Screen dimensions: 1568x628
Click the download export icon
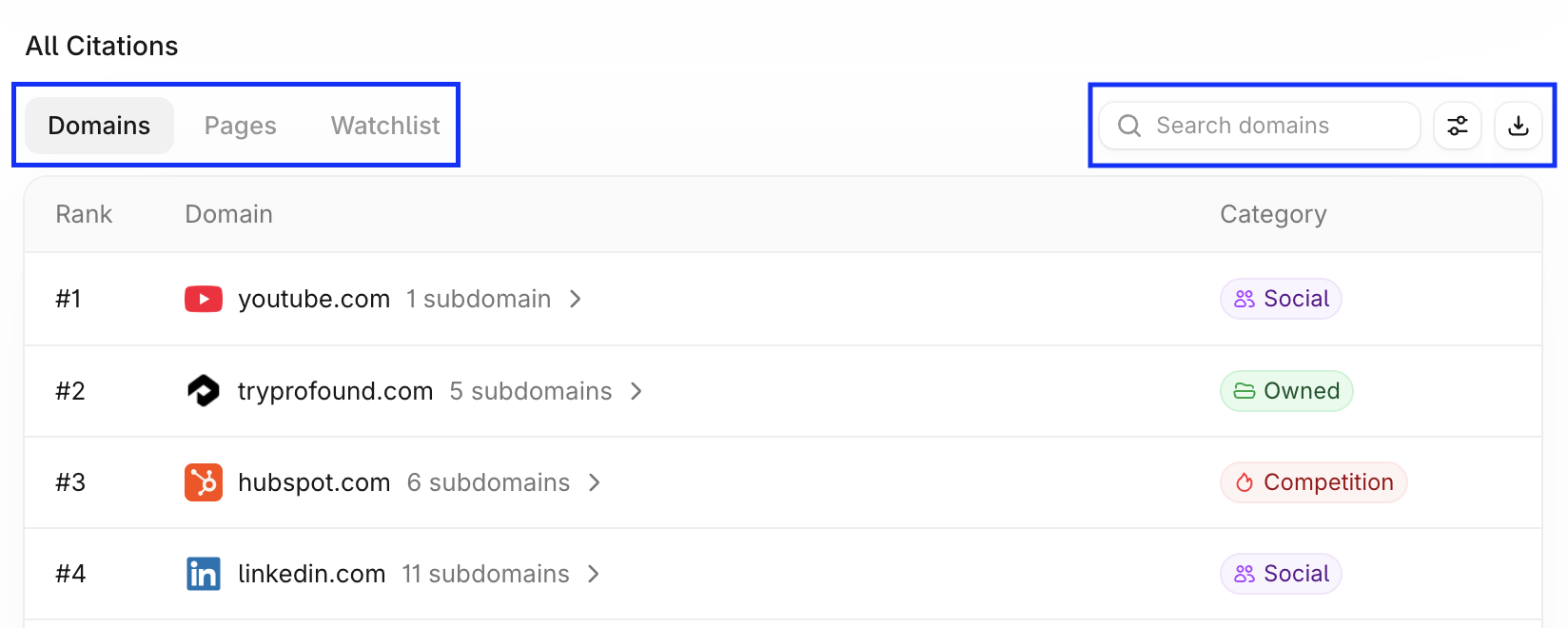1519,126
